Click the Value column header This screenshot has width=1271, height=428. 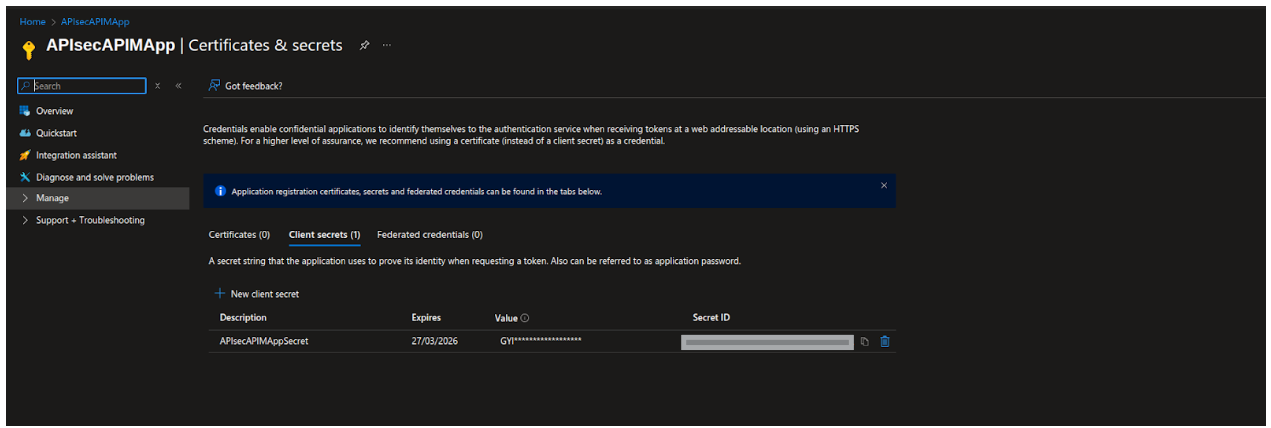tap(506, 318)
